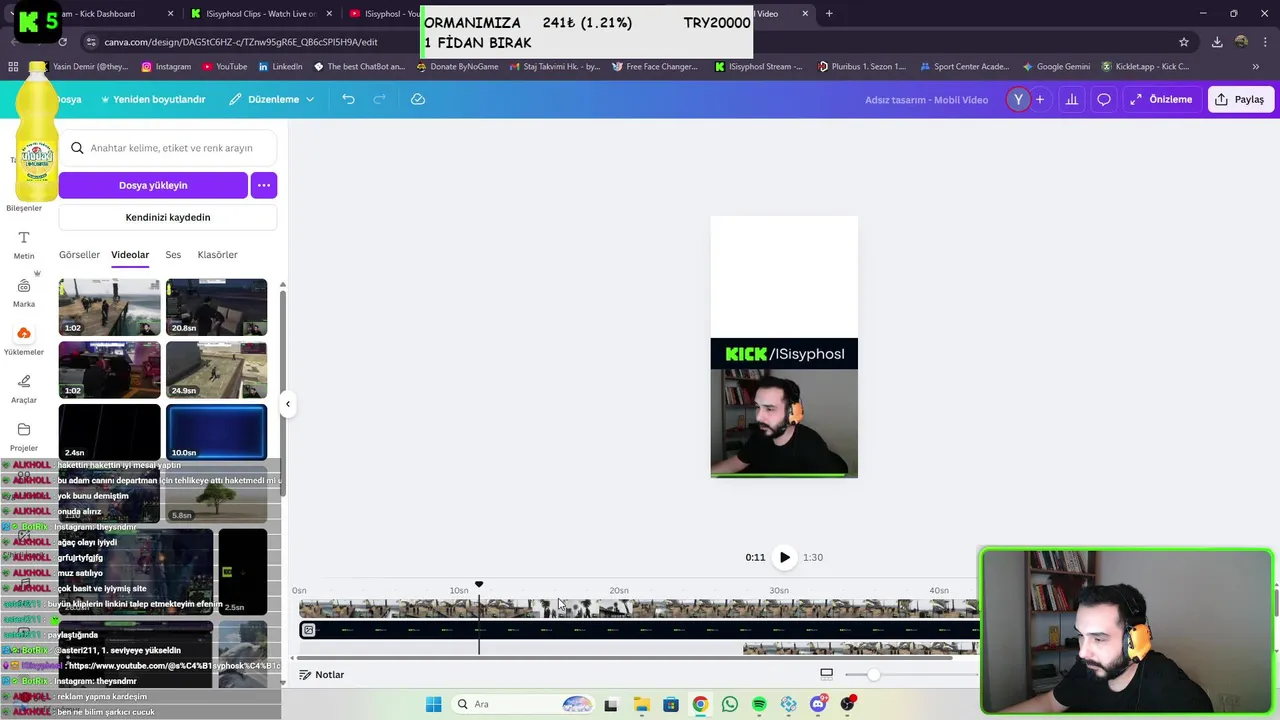
Task: Click the Adsız tasarım design title
Action: coord(926,99)
